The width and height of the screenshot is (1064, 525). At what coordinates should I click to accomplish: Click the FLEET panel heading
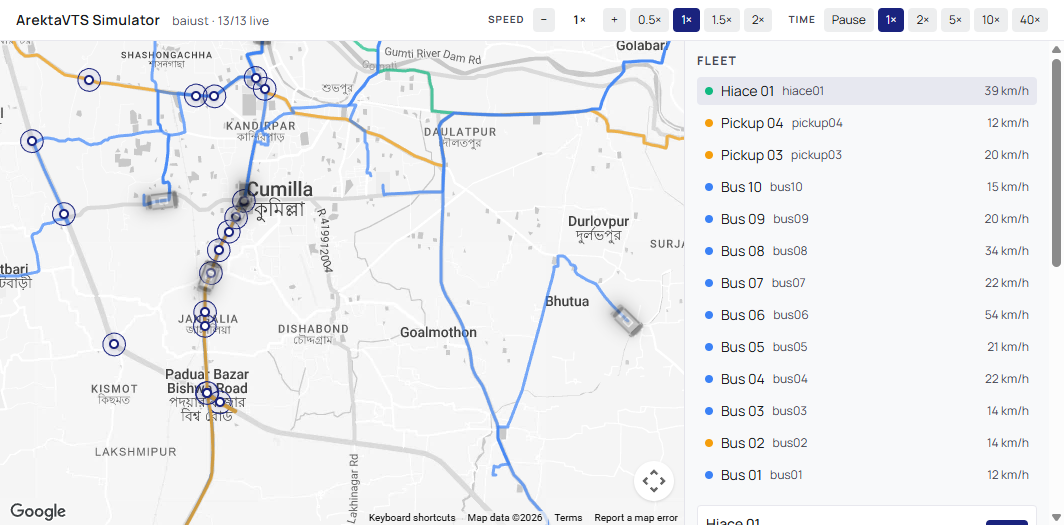[717, 61]
